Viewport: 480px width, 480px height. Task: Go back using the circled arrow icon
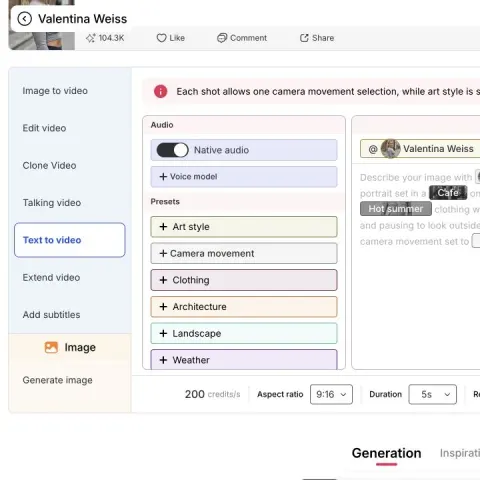point(25,19)
